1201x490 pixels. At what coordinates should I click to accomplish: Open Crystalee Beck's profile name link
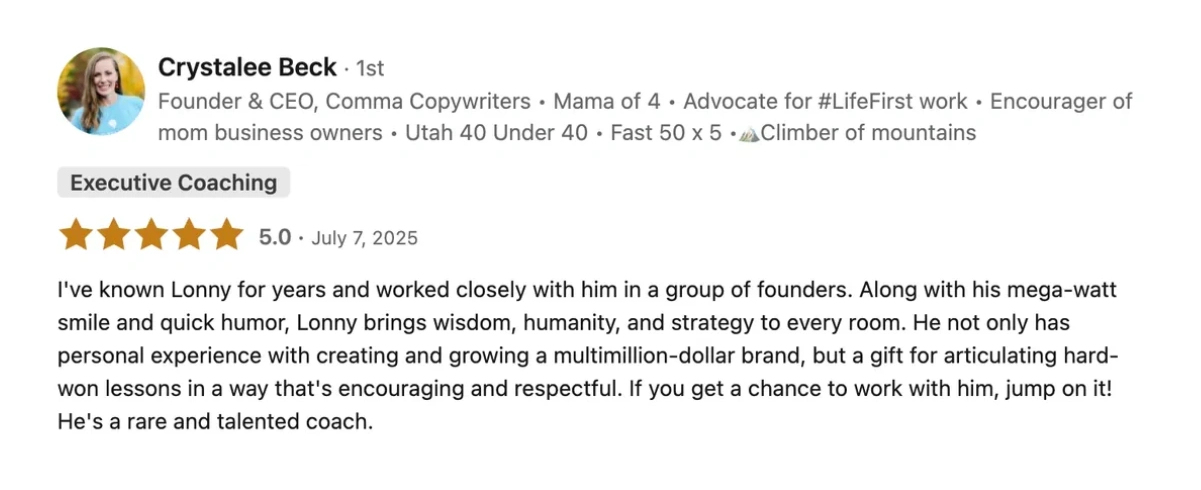(247, 67)
